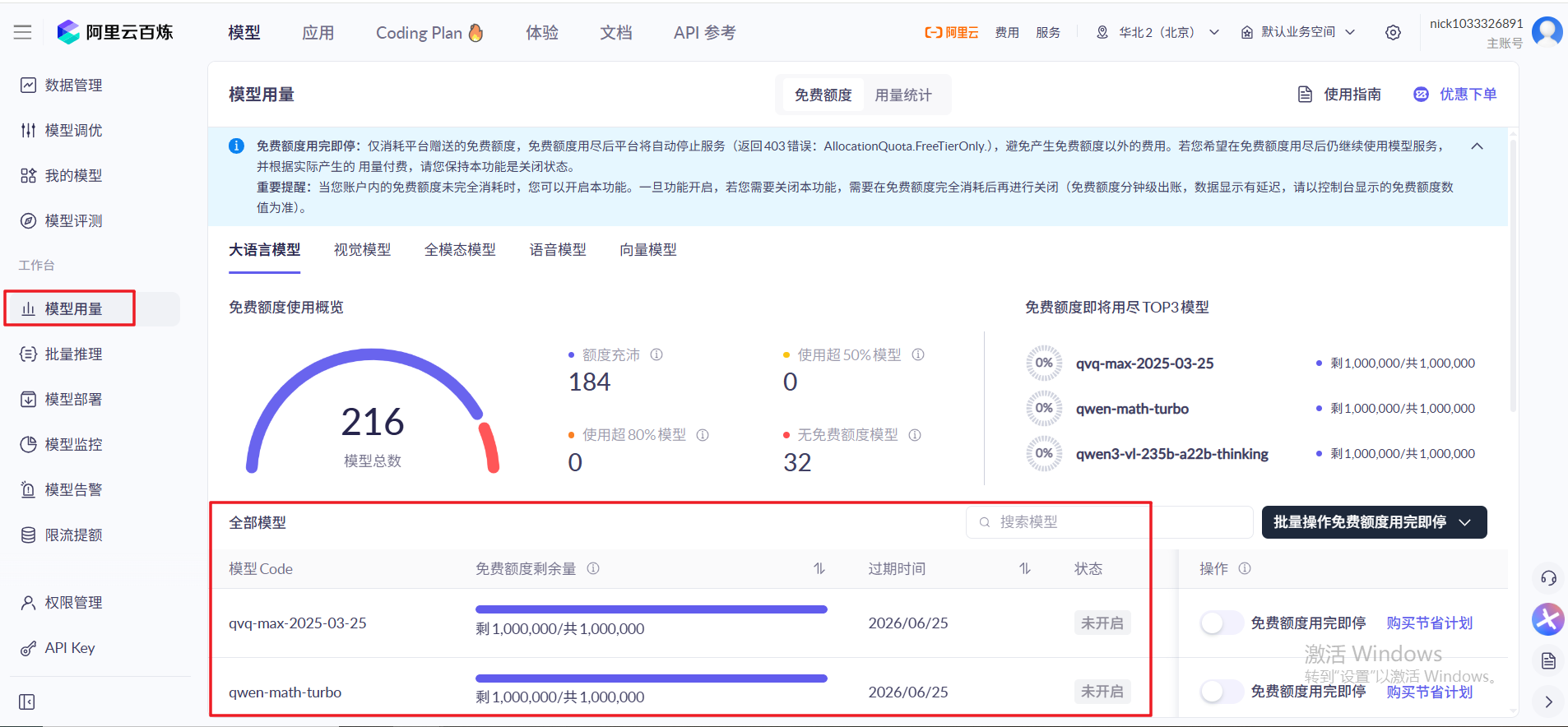Click info icon next to 无免费额度模型
The height and width of the screenshot is (727, 1568).
(x=915, y=435)
